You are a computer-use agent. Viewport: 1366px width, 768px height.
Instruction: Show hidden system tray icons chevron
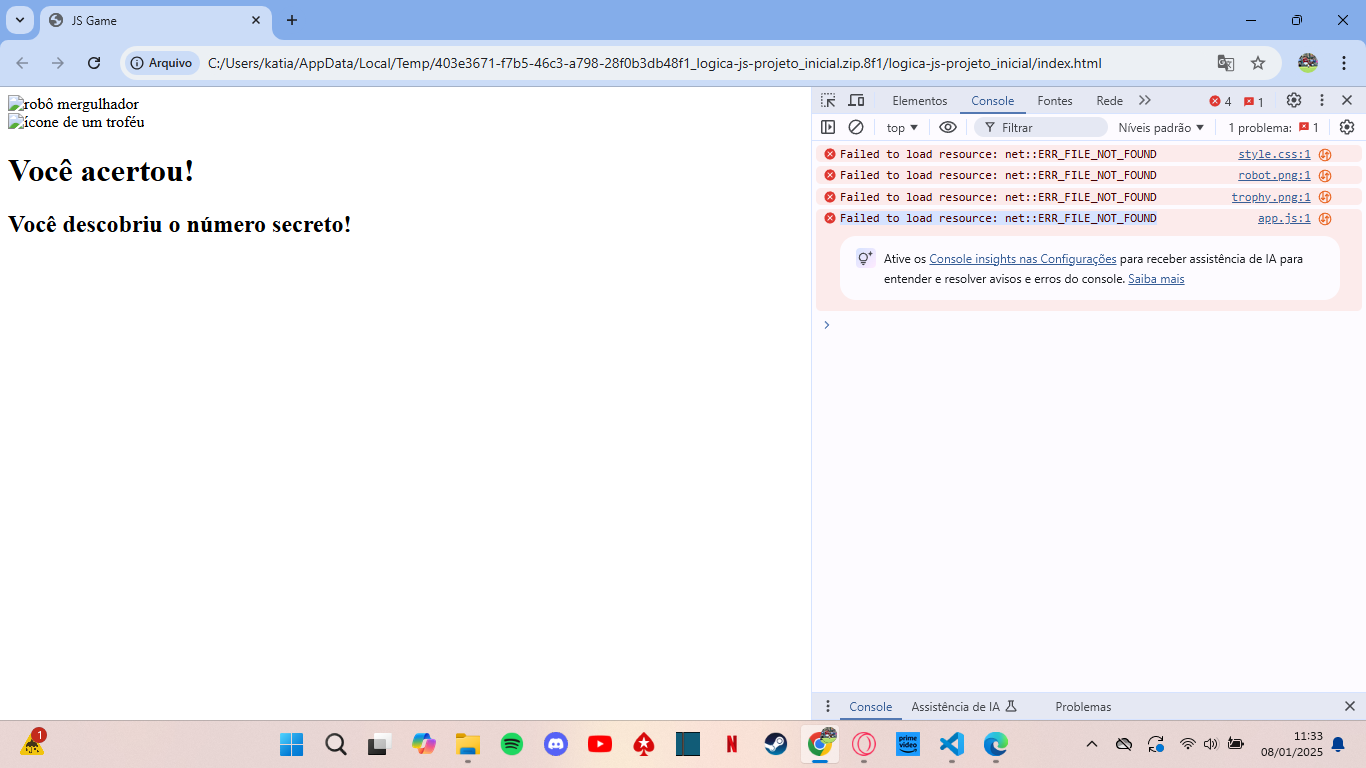[x=1092, y=744]
